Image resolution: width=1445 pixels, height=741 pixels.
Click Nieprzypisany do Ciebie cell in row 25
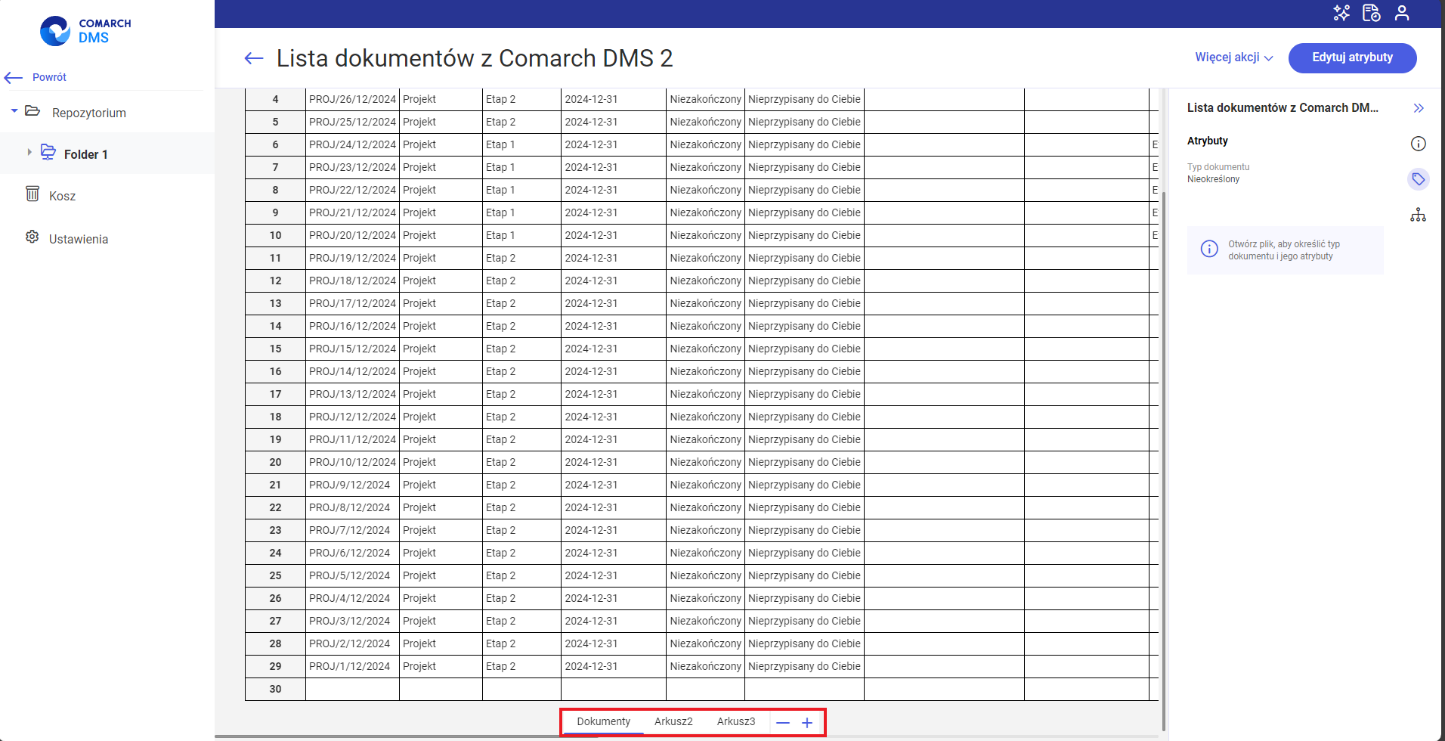tap(804, 575)
